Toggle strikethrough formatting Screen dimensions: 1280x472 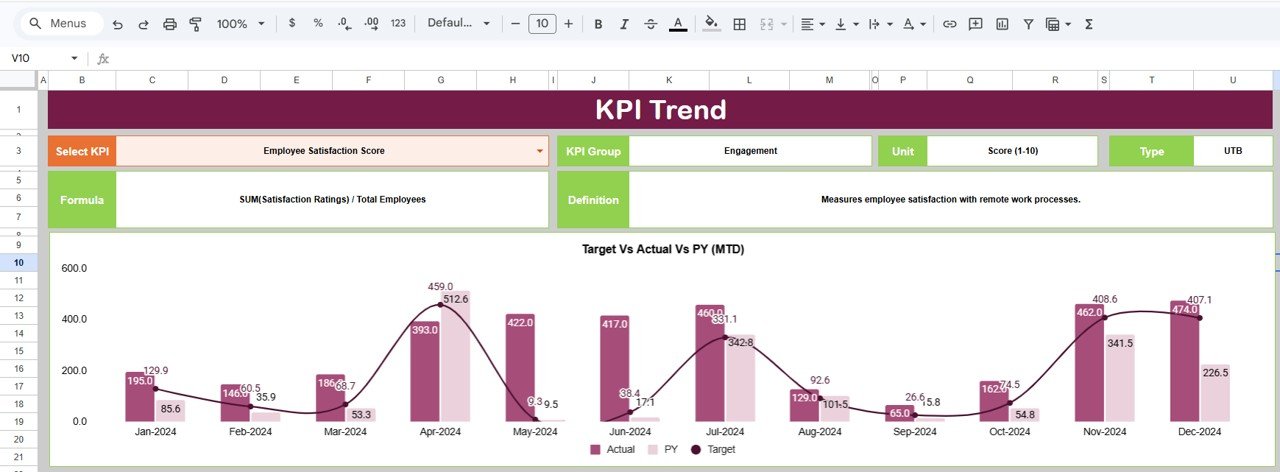[x=651, y=23]
